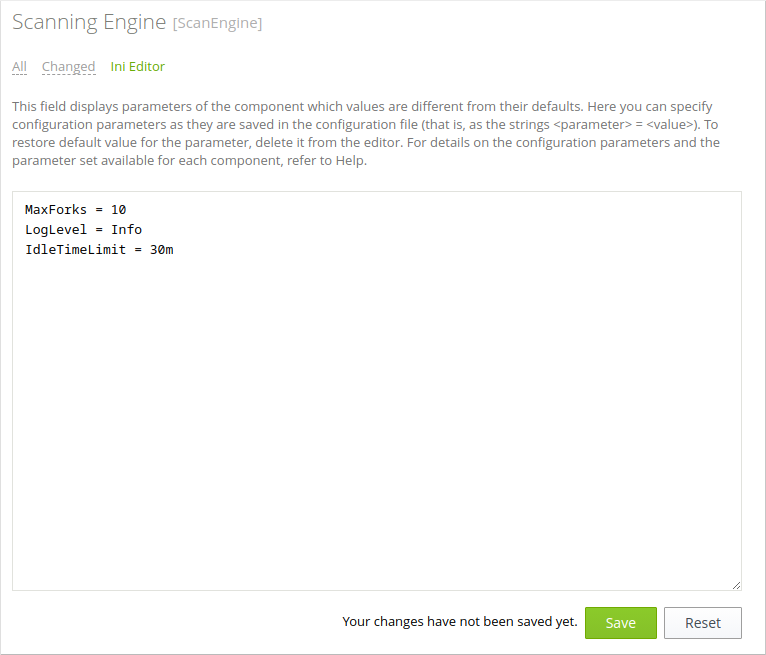Click the text area resize handle
766x655 pixels.
click(736, 585)
